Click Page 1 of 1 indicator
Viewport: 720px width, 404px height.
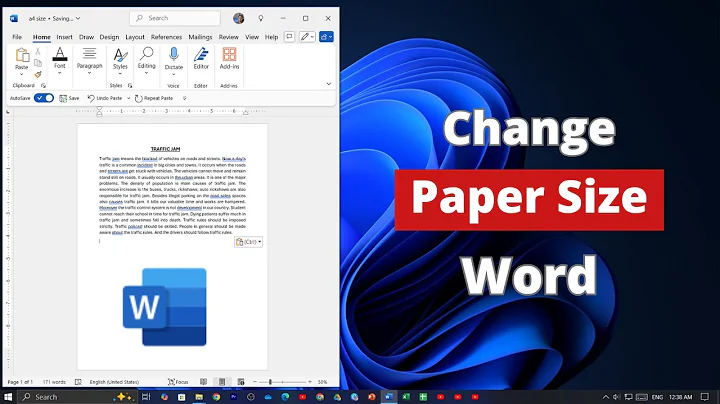tap(20, 382)
